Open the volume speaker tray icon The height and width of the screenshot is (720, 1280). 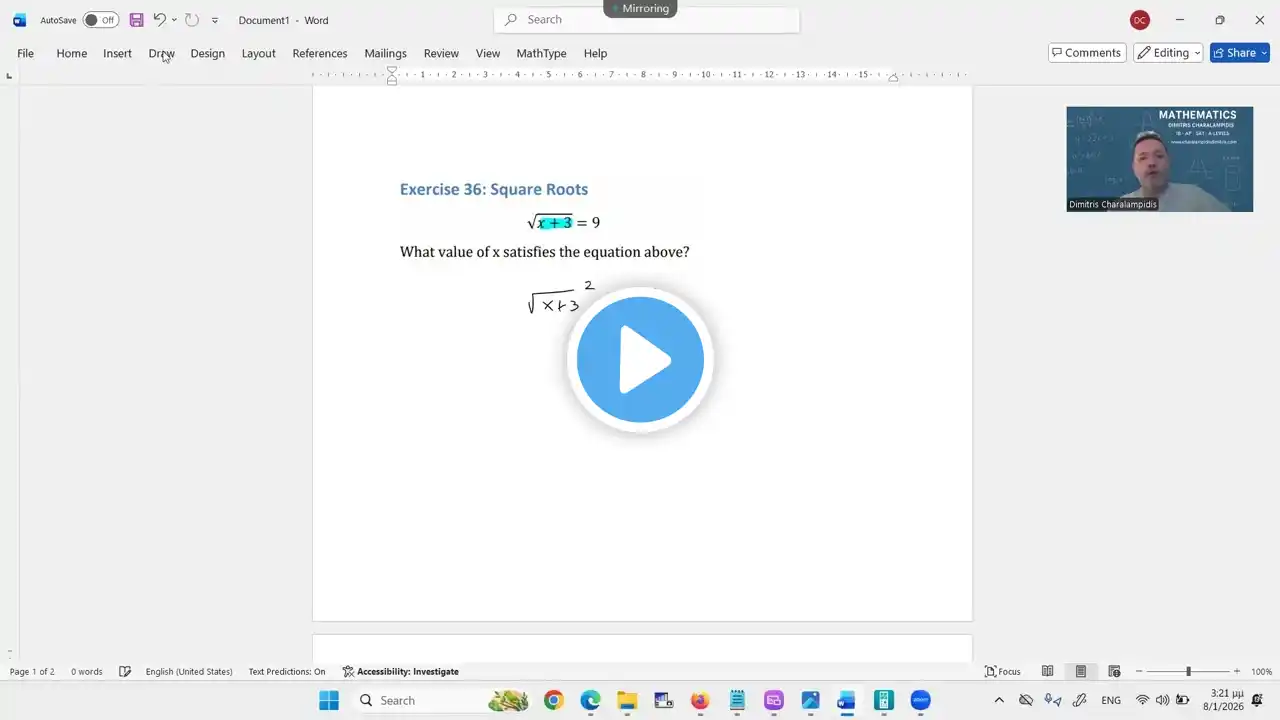click(1162, 700)
